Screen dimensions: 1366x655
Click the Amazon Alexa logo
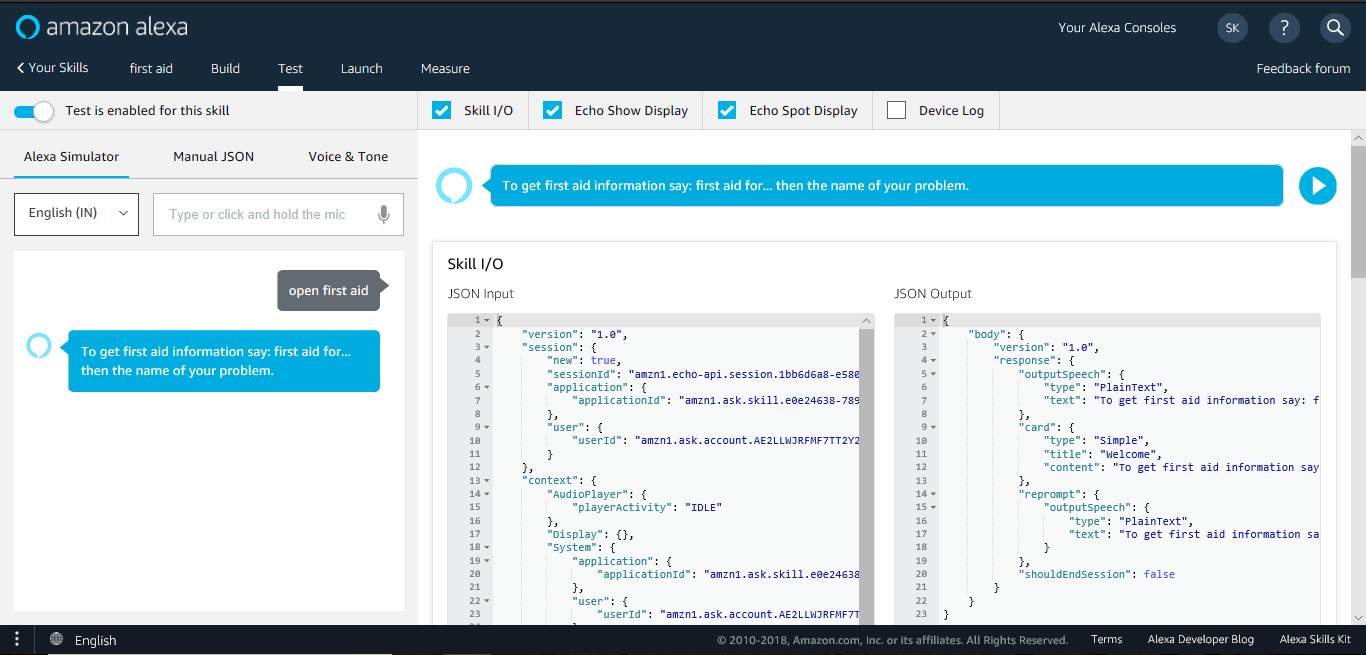click(x=102, y=27)
